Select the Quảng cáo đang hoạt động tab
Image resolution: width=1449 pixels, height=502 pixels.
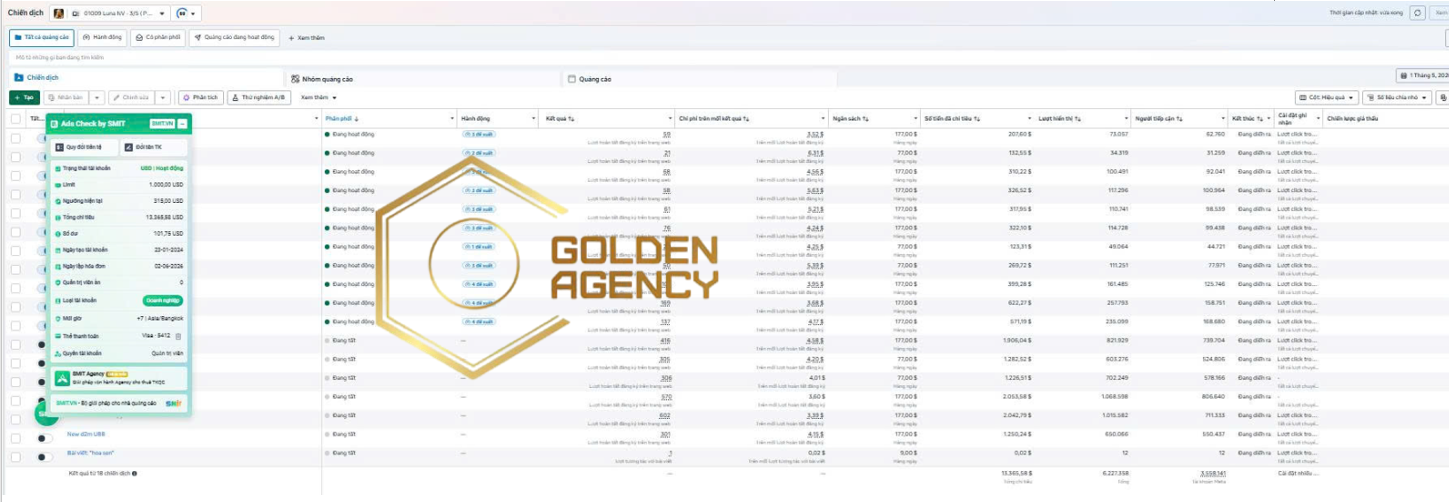click(234, 37)
